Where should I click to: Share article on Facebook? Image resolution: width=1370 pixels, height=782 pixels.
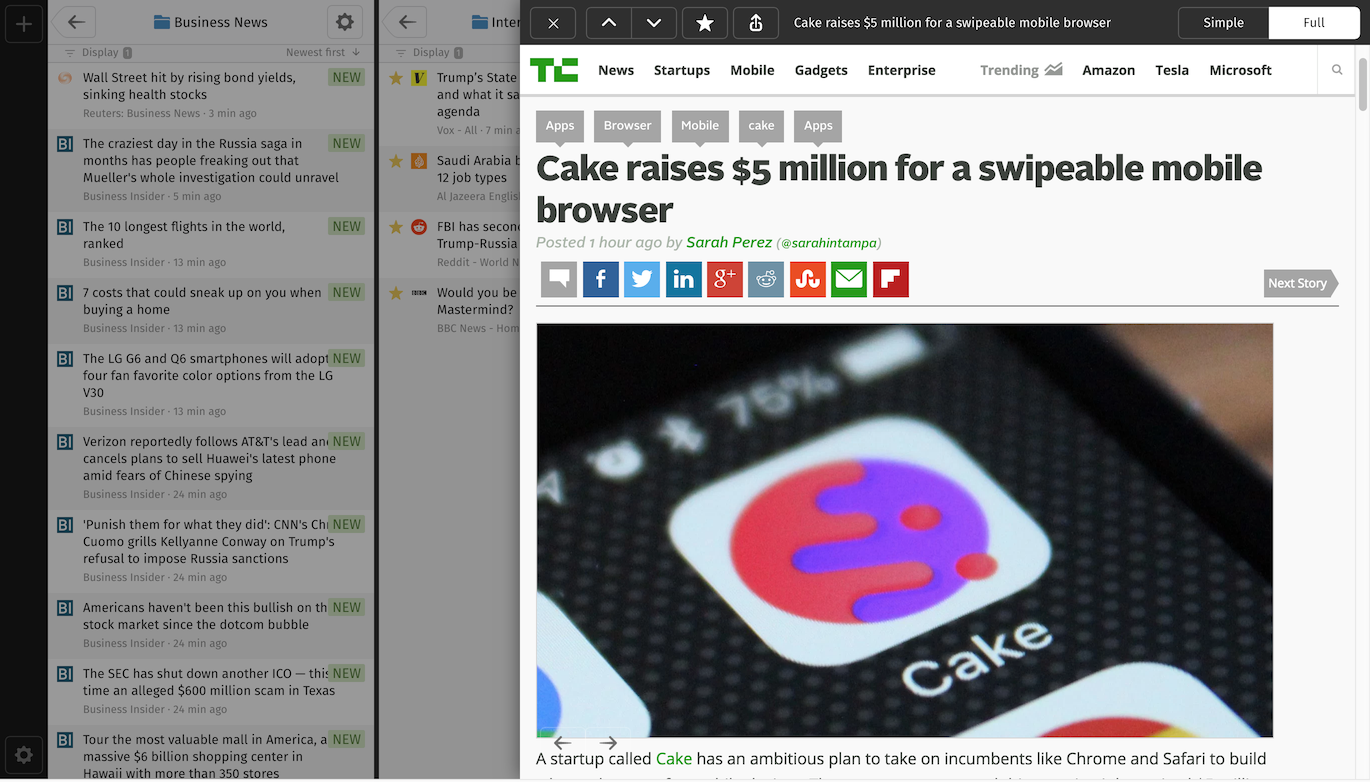coord(600,279)
